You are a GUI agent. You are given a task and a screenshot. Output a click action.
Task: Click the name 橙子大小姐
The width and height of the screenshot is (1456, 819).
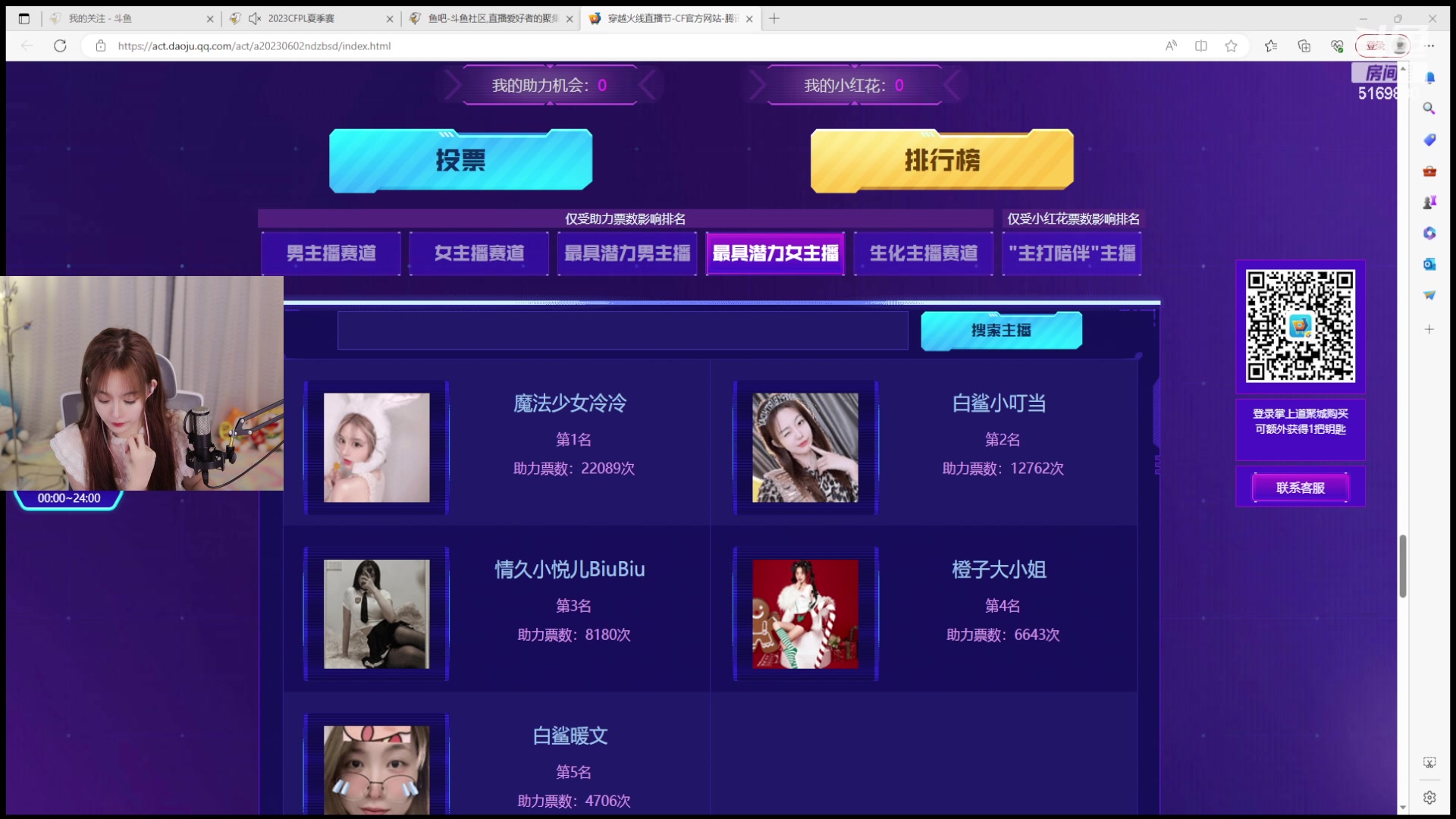[x=999, y=570]
